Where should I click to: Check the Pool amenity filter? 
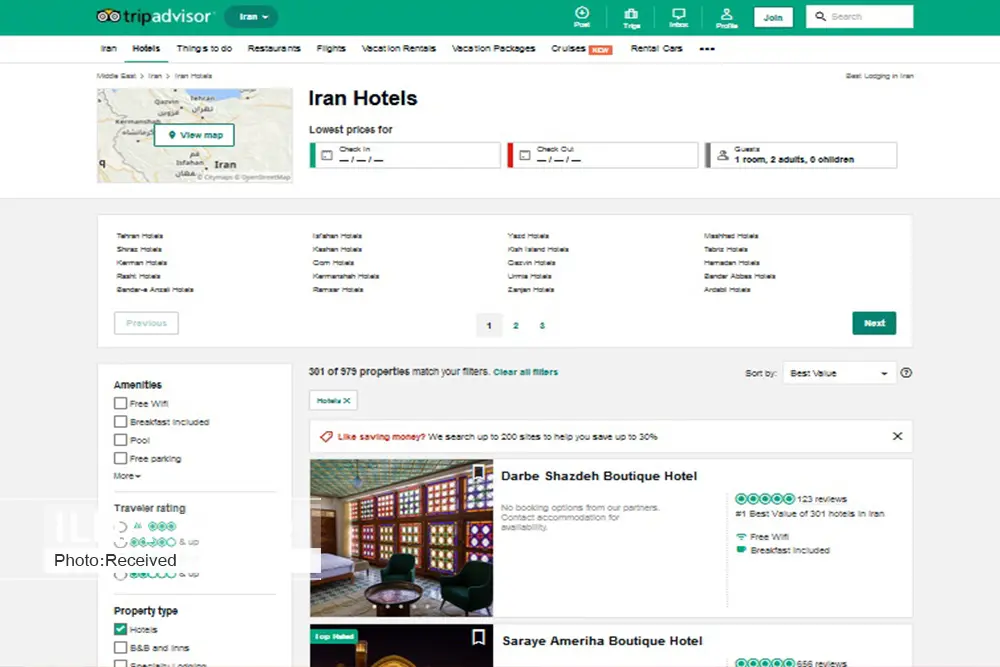point(121,440)
